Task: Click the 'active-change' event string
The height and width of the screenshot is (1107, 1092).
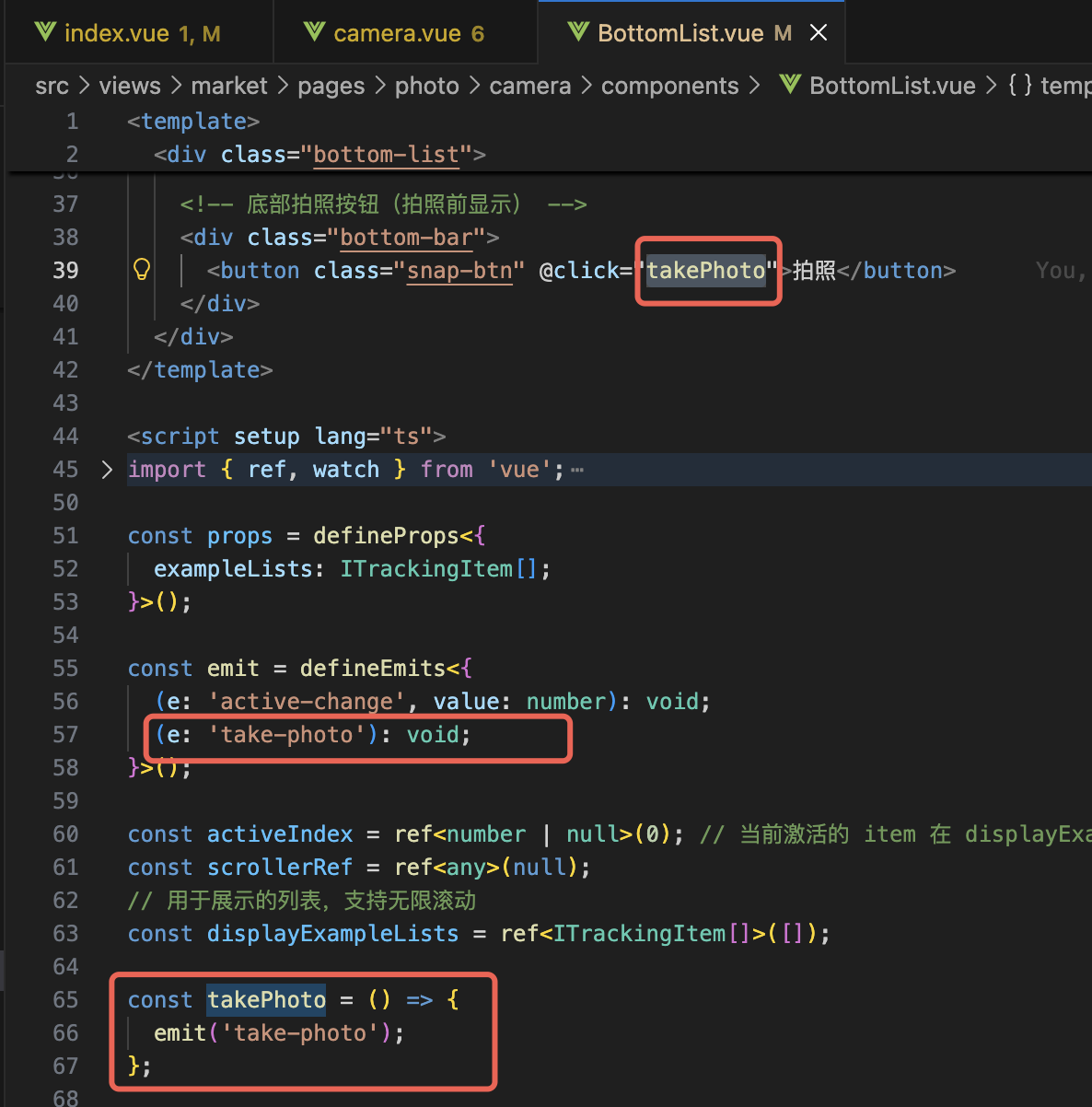Action: [x=307, y=701]
